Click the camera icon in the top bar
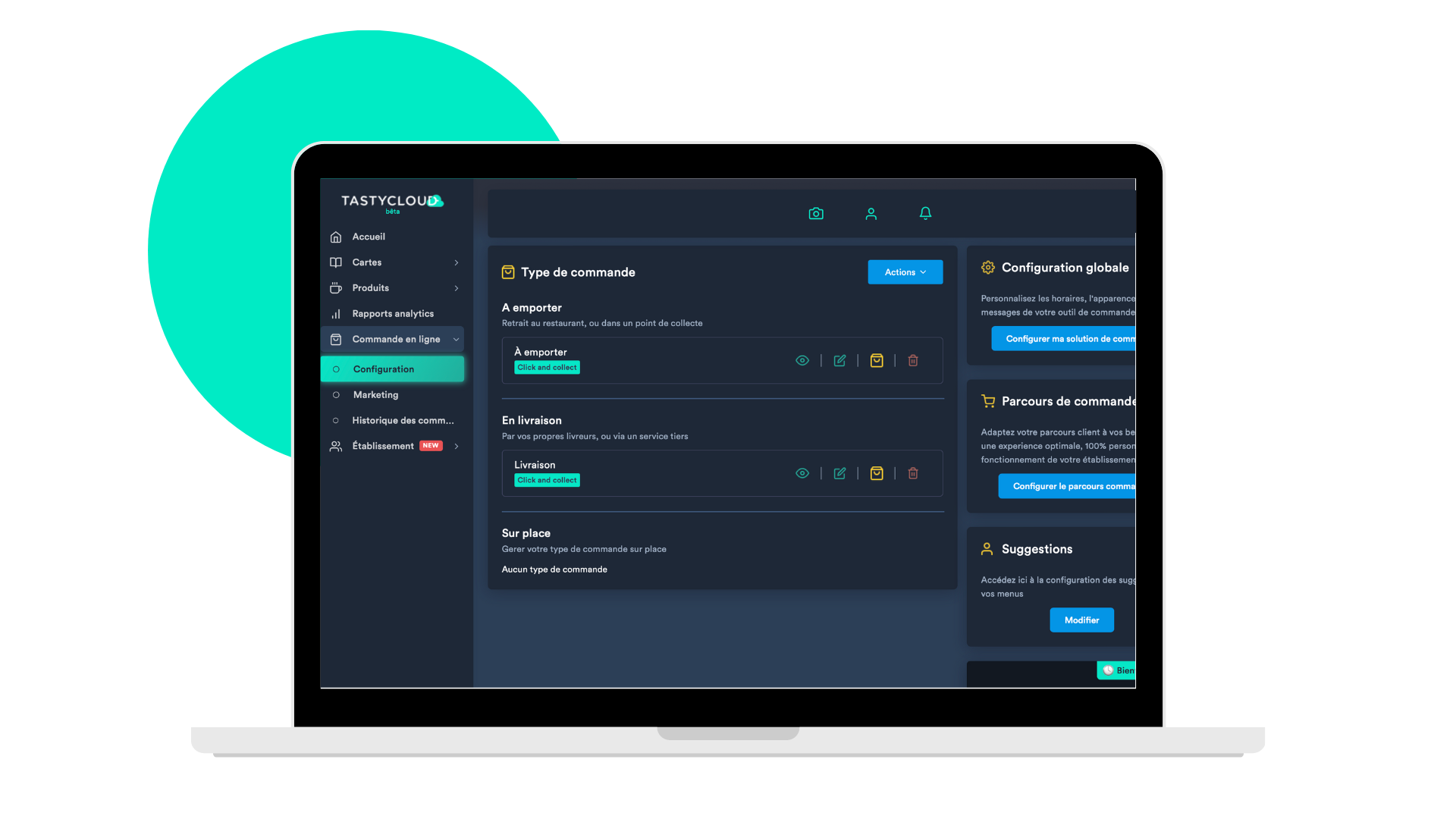The height and width of the screenshot is (819, 1456). [x=817, y=213]
